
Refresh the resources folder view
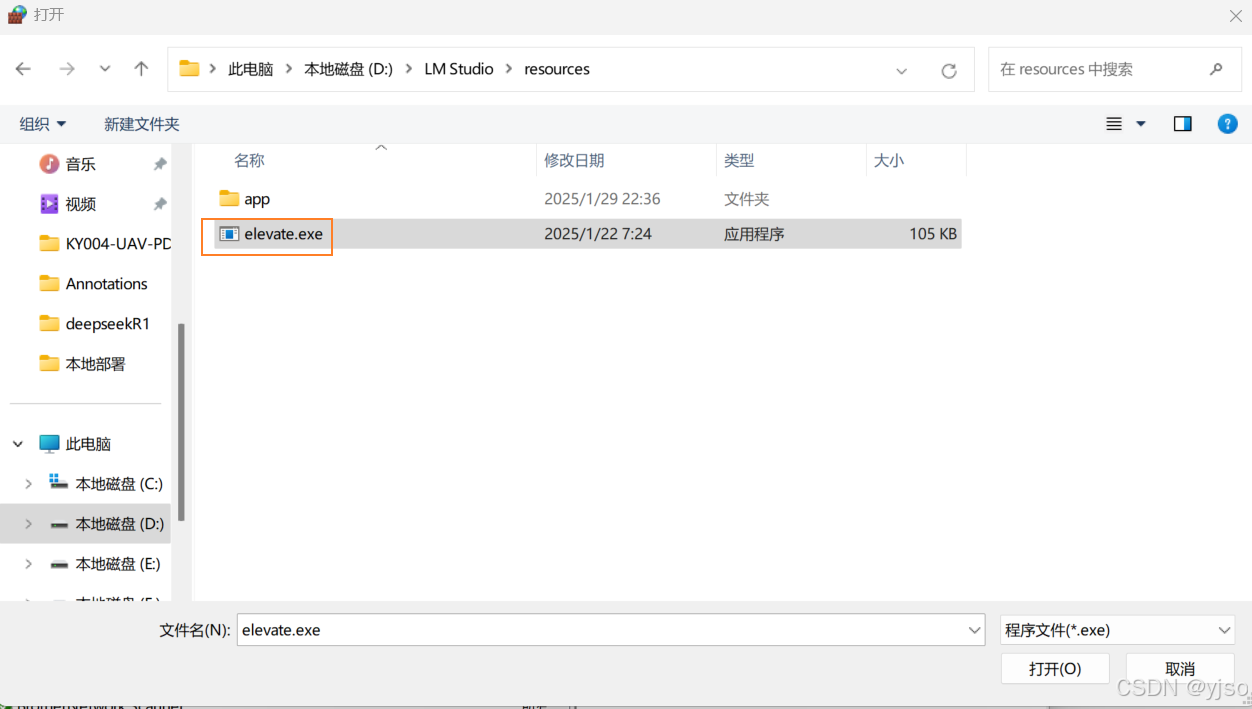(x=949, y=70)
